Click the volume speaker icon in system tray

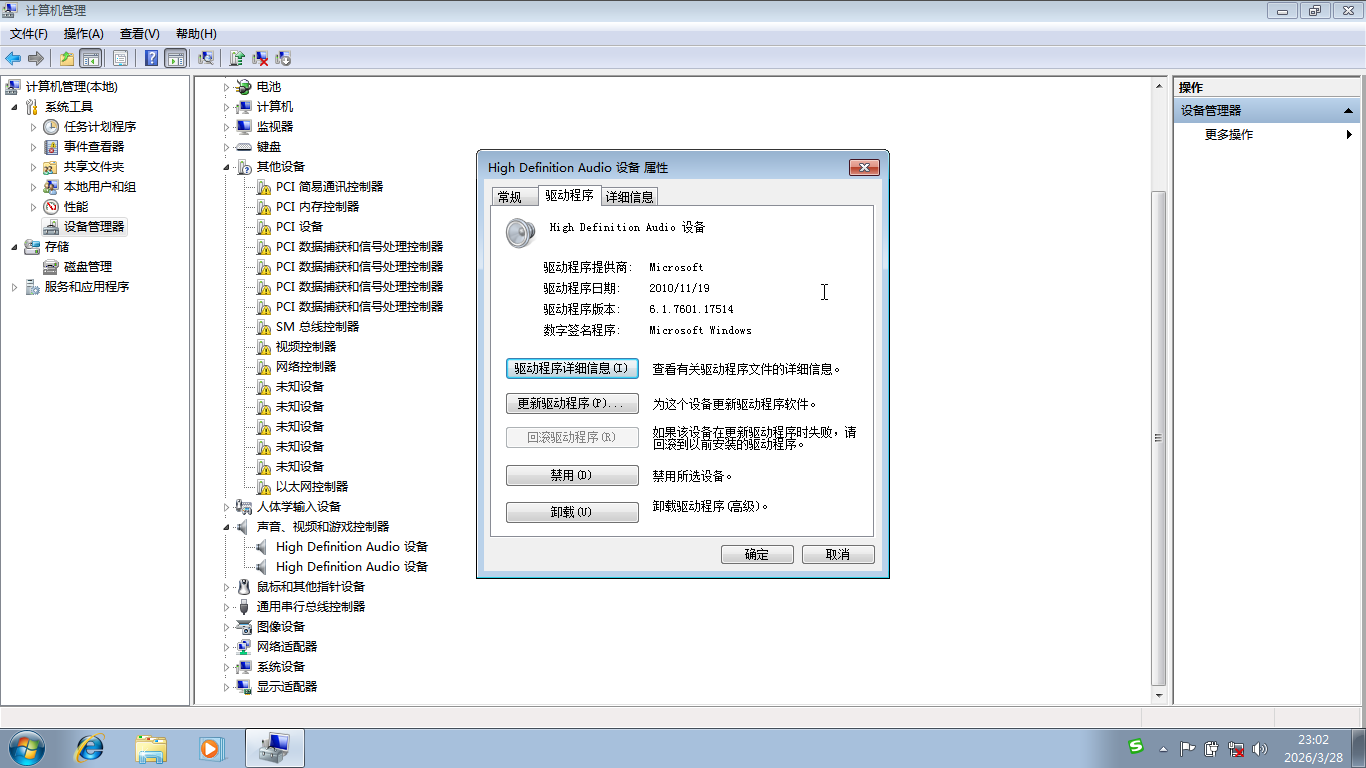(x=1259, y=748)
